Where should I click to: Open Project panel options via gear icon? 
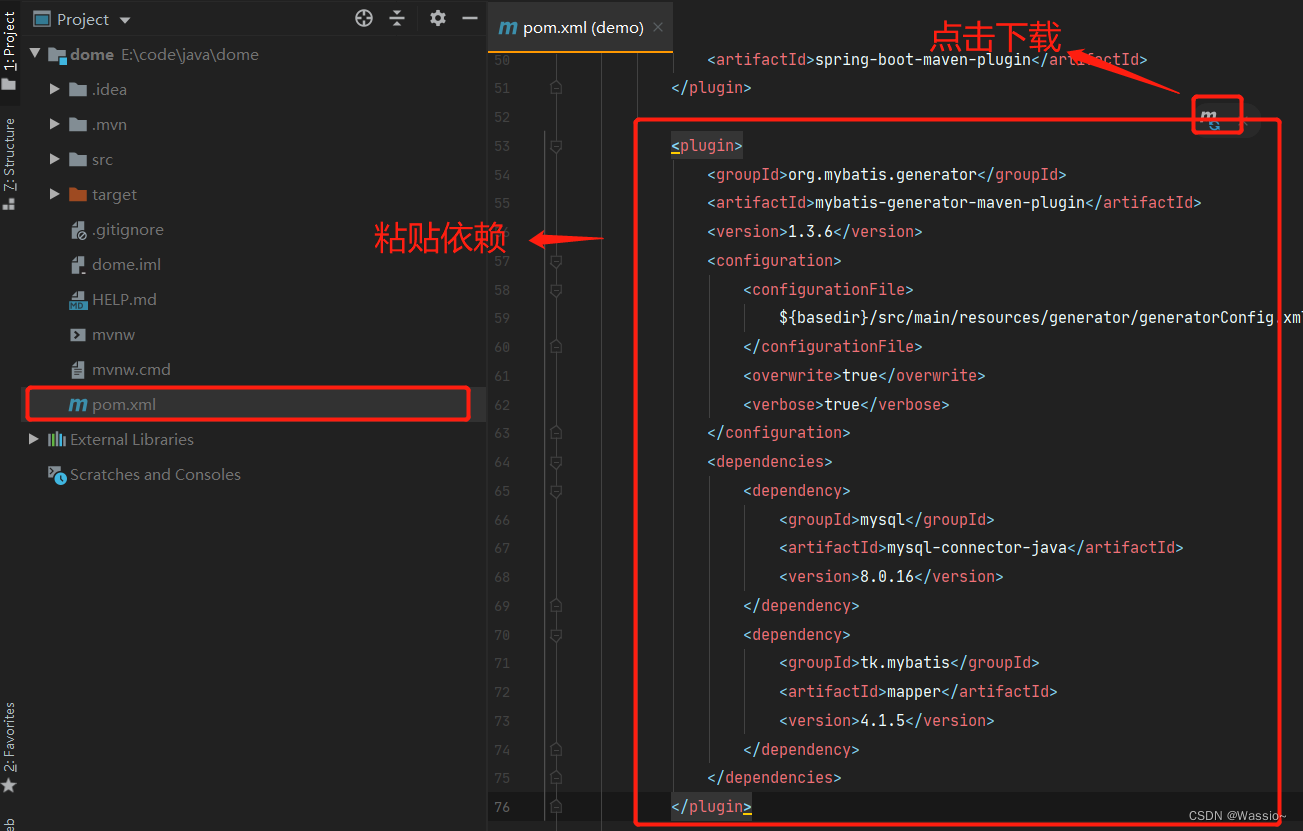click(436, 18)
